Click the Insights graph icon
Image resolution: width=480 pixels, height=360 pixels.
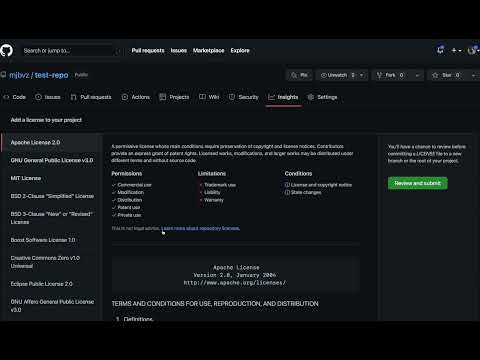[271, 97]
